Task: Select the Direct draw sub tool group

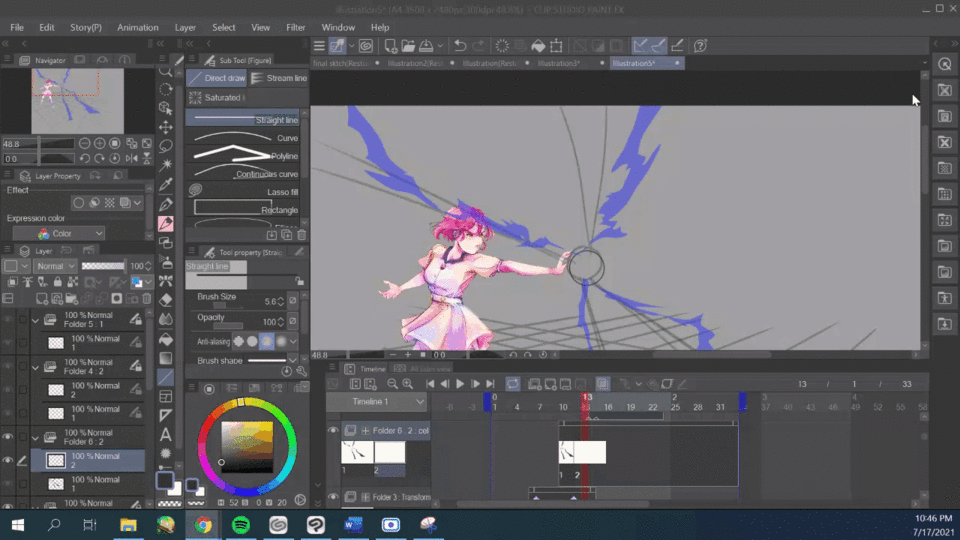Action: pos(217,78)
